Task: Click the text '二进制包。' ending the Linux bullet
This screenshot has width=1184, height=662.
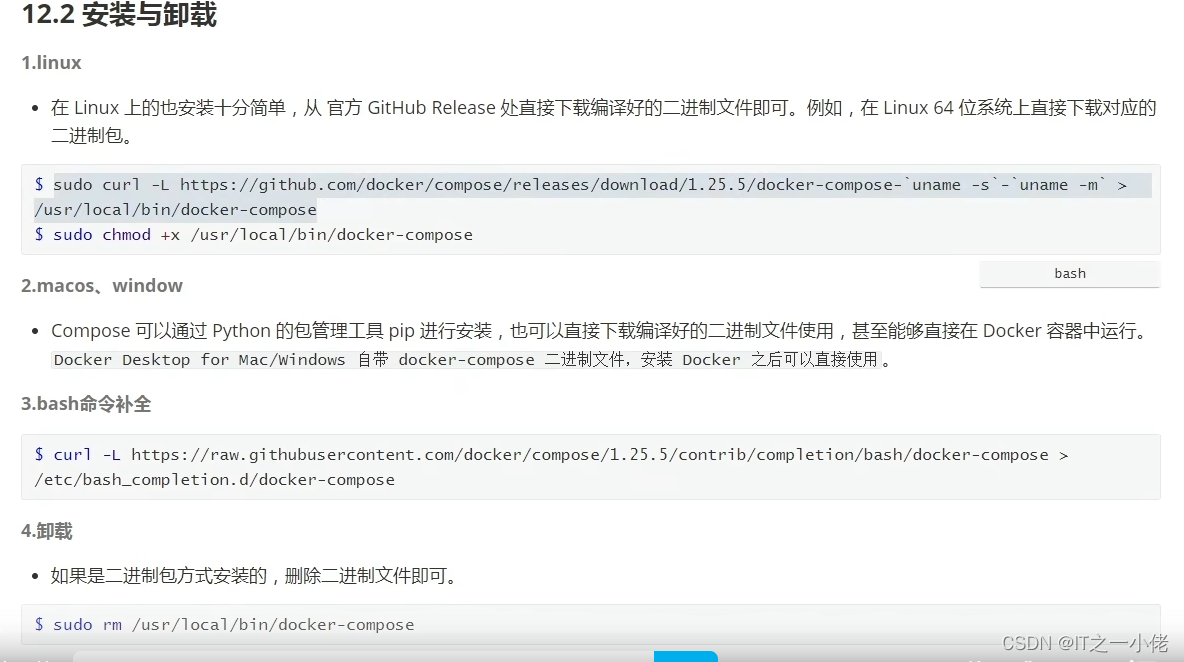Action: [x=92, y=136]
